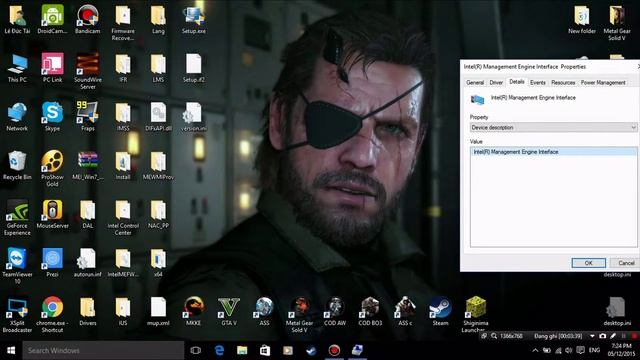
Task: Open the clock showing 7:24 PM
Action: (621, 350)
